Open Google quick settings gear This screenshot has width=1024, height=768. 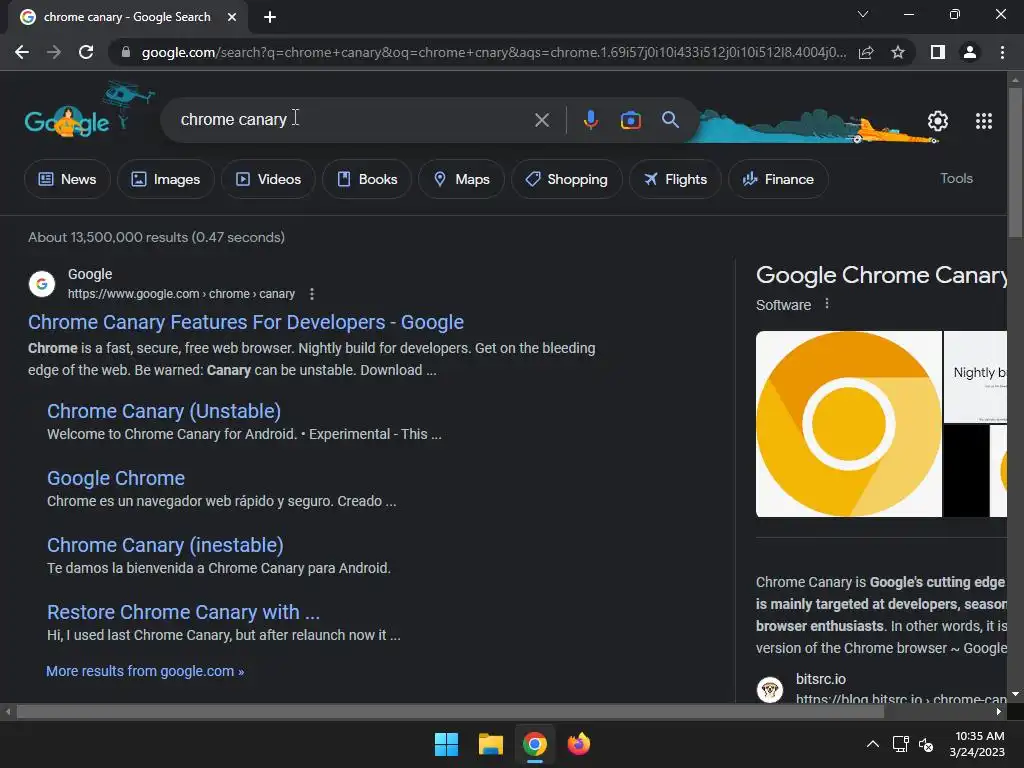coord(938,121)
